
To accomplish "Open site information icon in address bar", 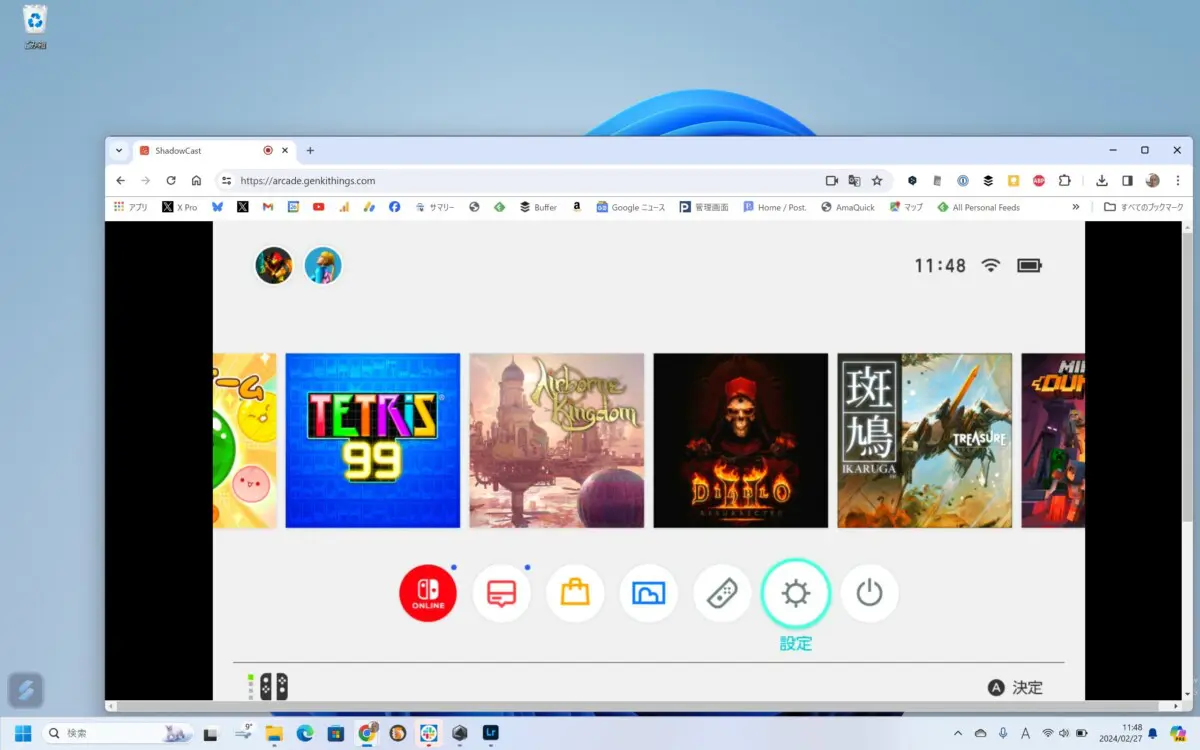I will click(x=227, y=181).
